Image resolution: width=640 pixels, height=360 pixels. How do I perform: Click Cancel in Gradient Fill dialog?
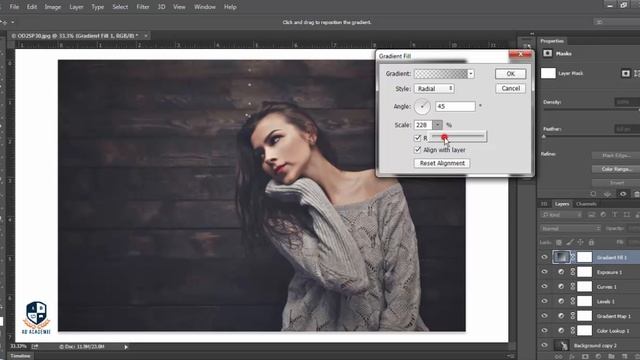pyautogui.click(x=511, y=89)
